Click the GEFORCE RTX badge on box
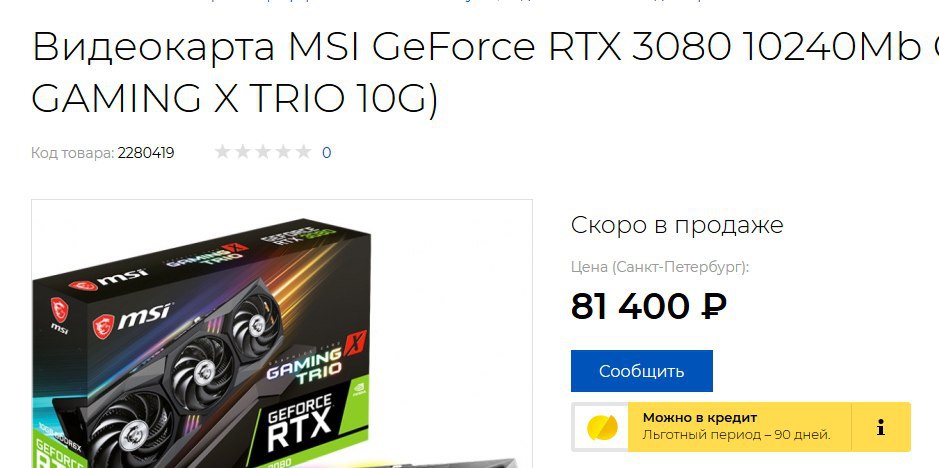 tap(298, 424)
